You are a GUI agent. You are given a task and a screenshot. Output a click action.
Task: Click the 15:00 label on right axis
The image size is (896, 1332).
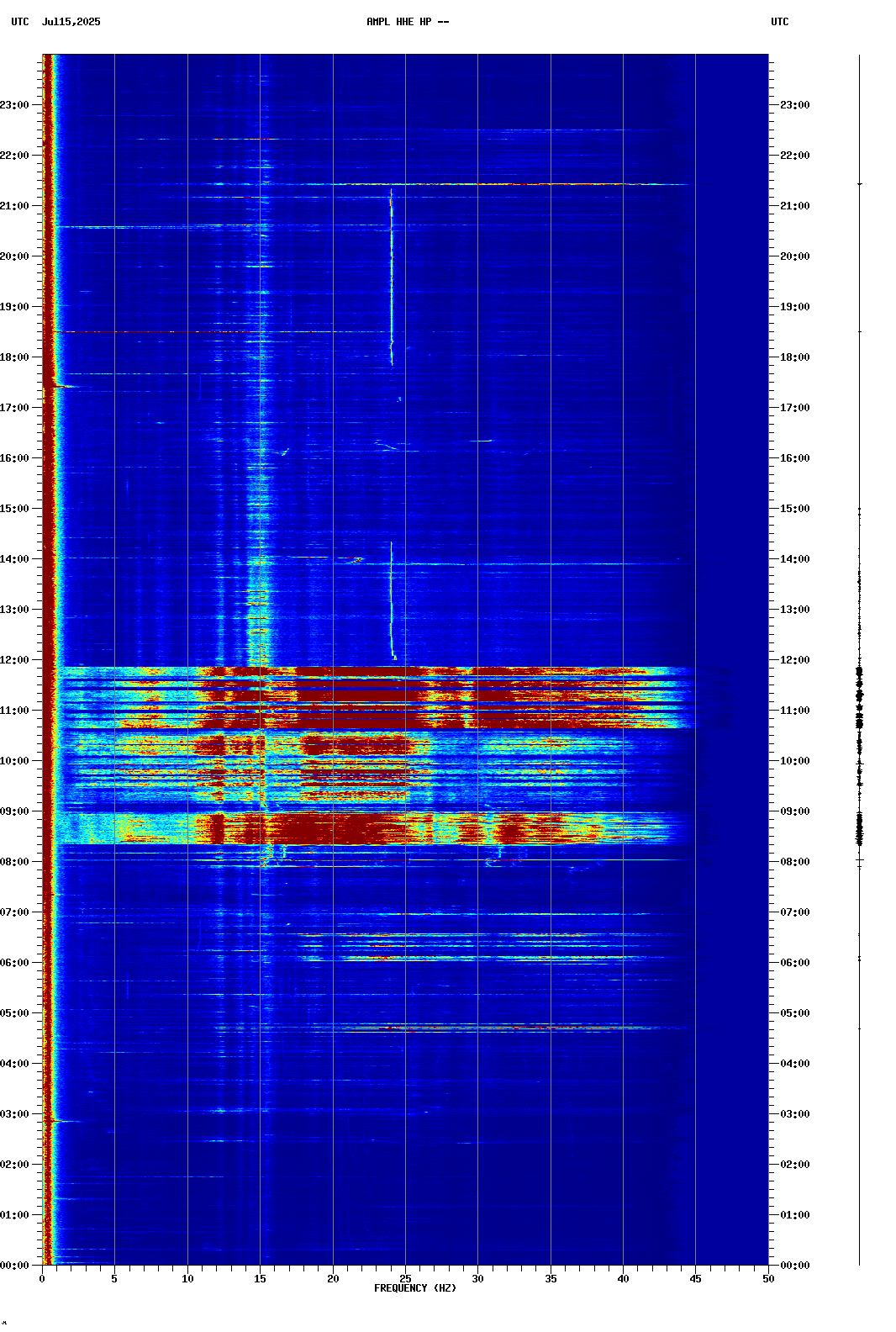795,509
